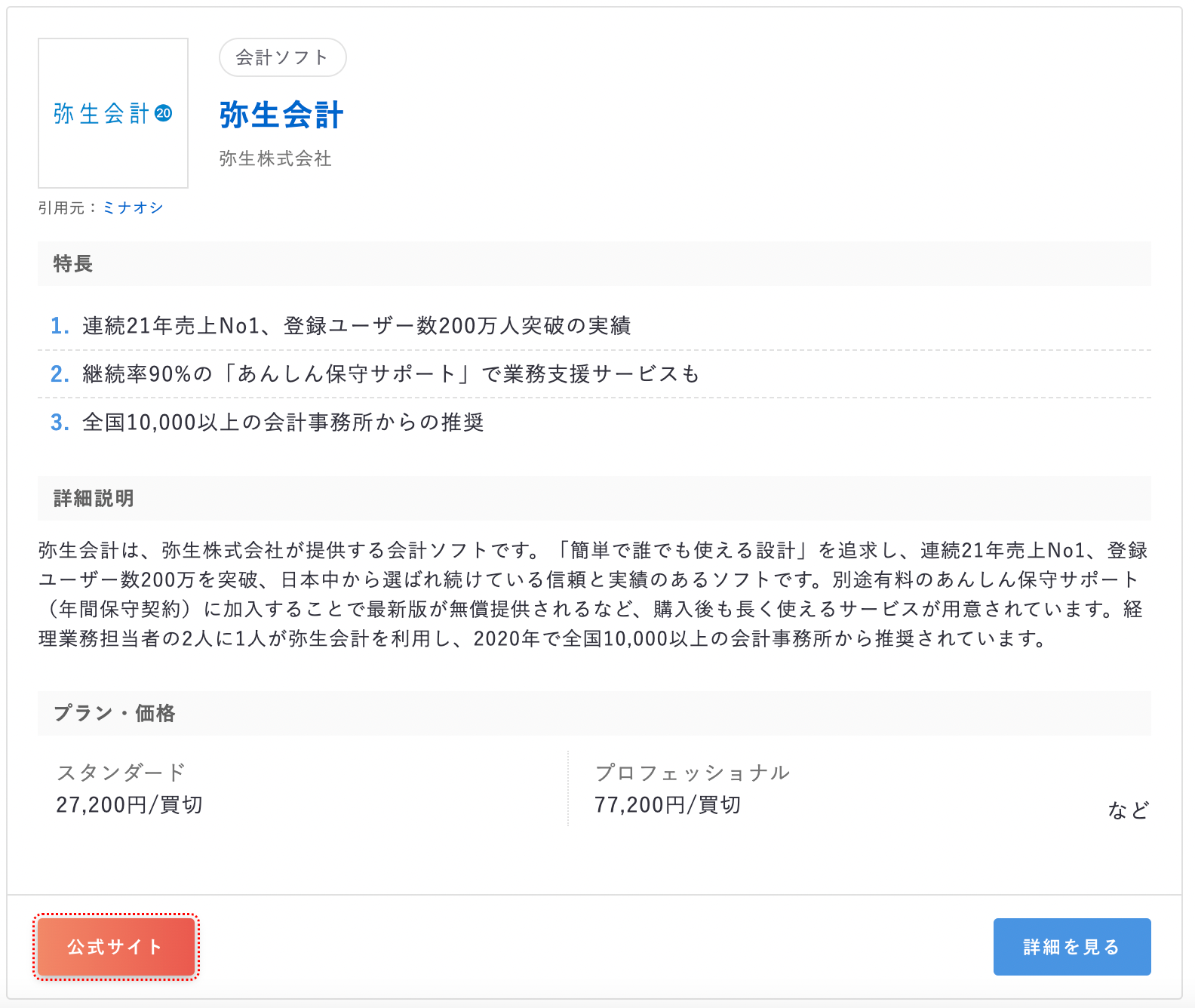
Task: Click the 公式サイト button
Action: 115,947
